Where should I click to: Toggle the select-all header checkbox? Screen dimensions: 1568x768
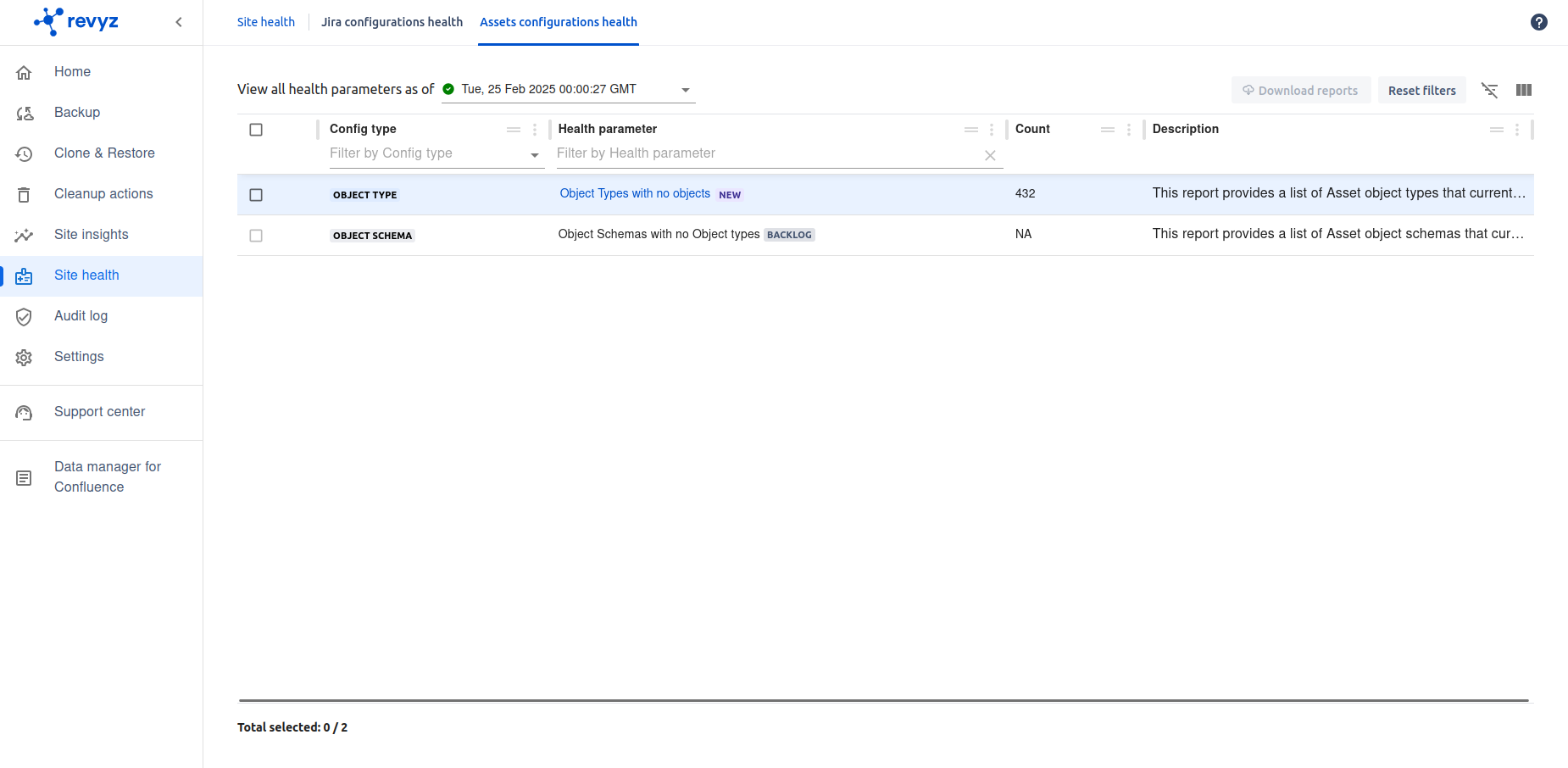[256, 130]
